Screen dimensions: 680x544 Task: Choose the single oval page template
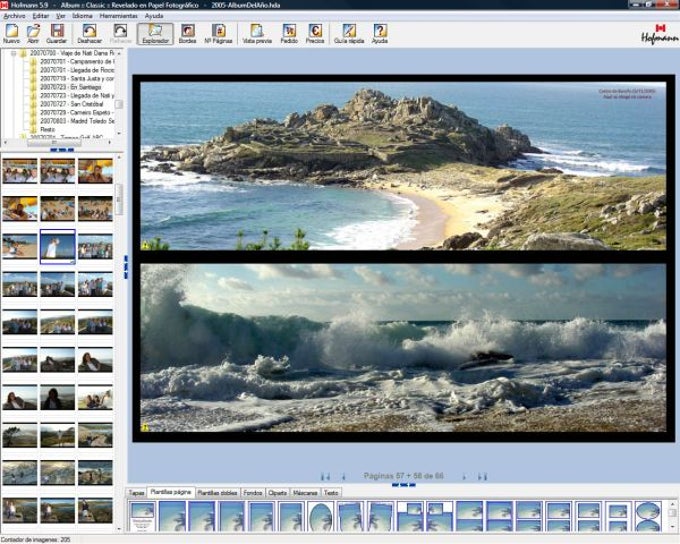(321, 516)
